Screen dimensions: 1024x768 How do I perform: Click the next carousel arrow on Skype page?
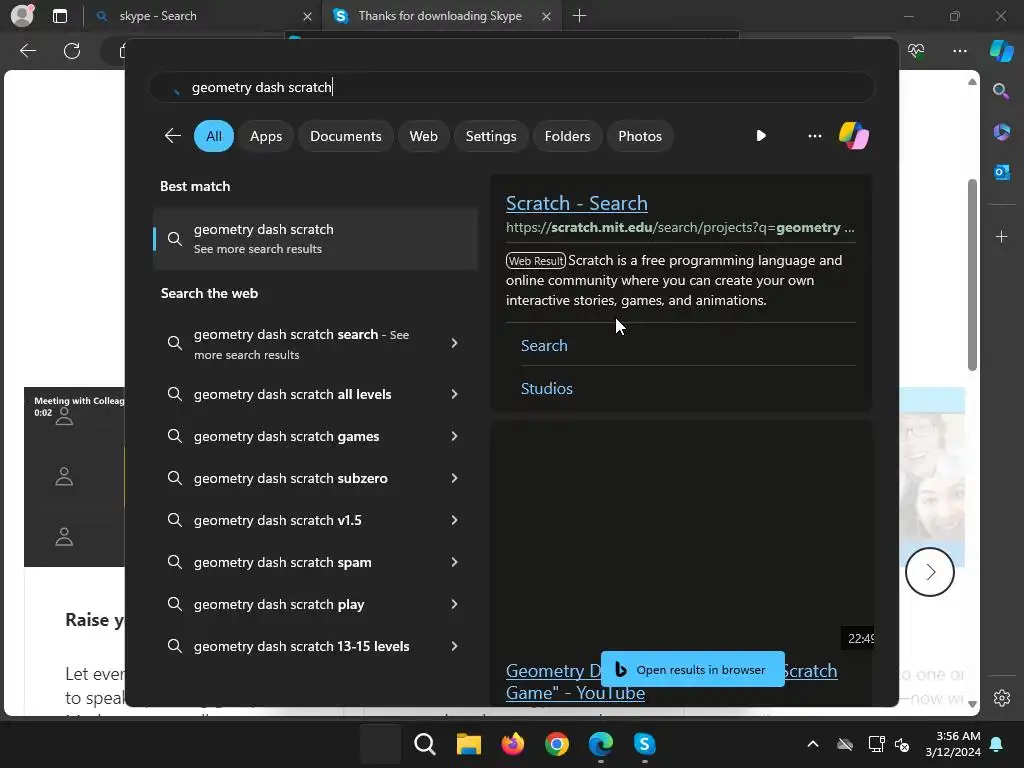click(929, 572)
